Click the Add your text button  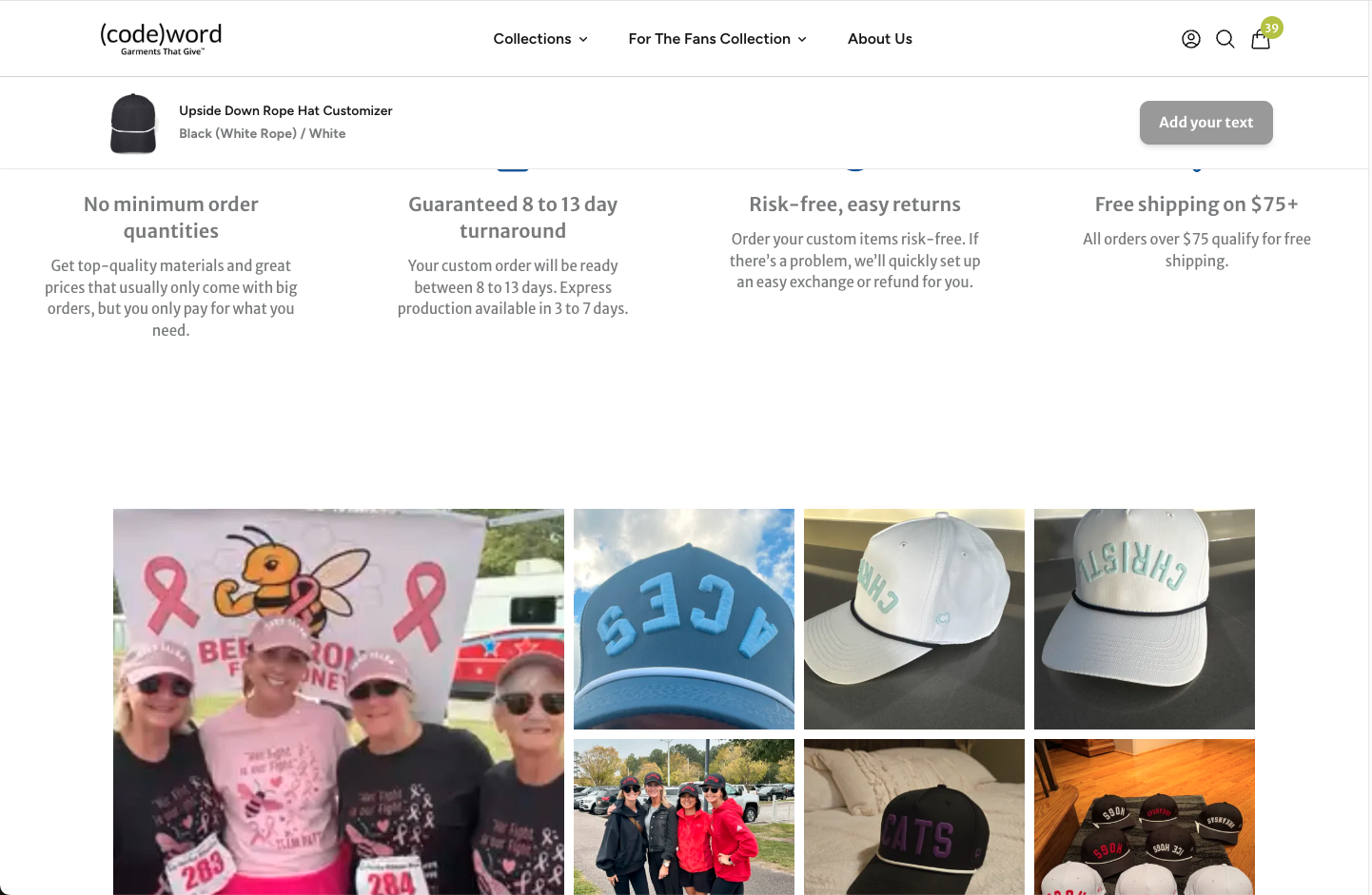1205,123
